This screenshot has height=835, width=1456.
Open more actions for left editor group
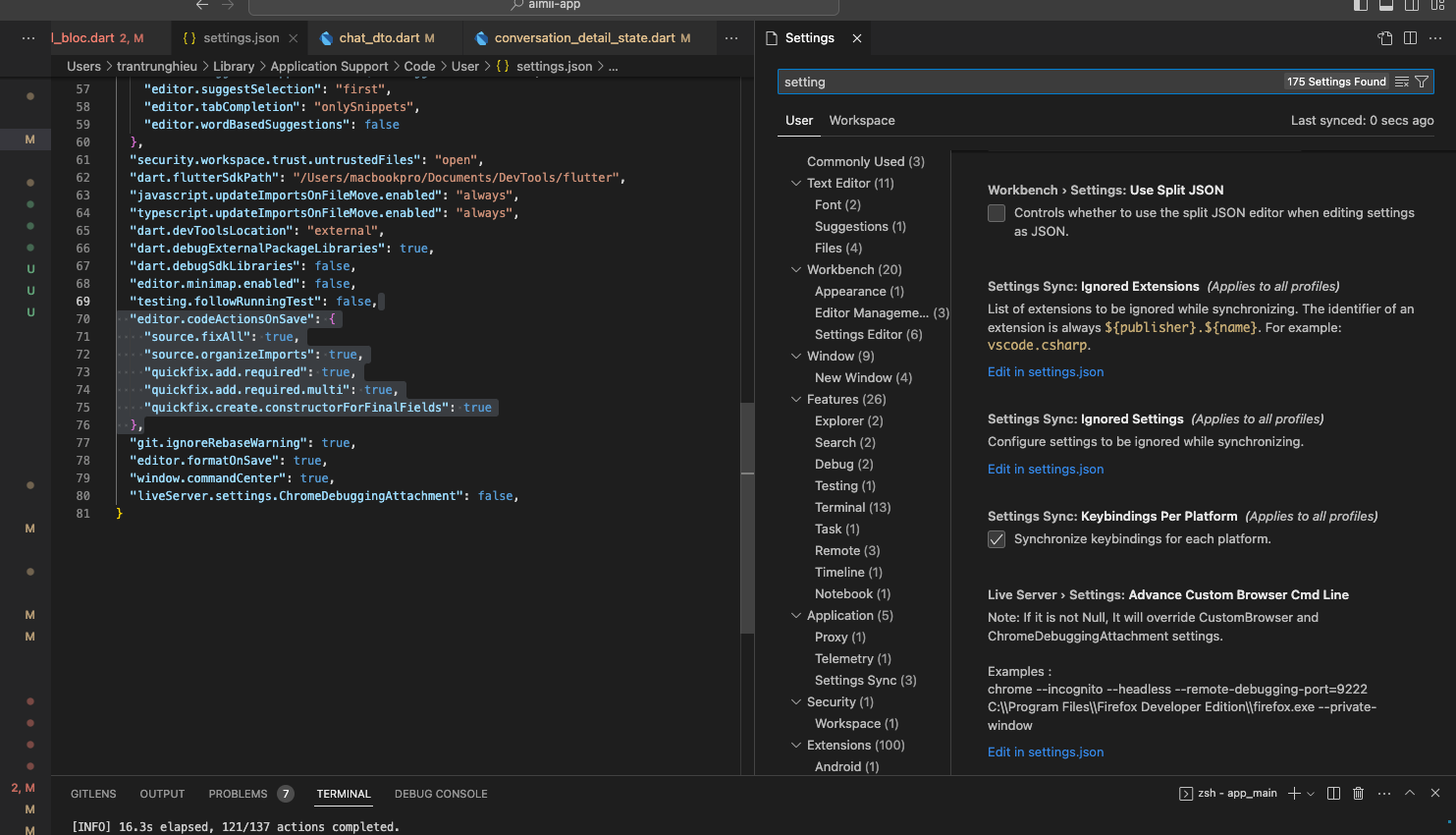click(731, 38)
